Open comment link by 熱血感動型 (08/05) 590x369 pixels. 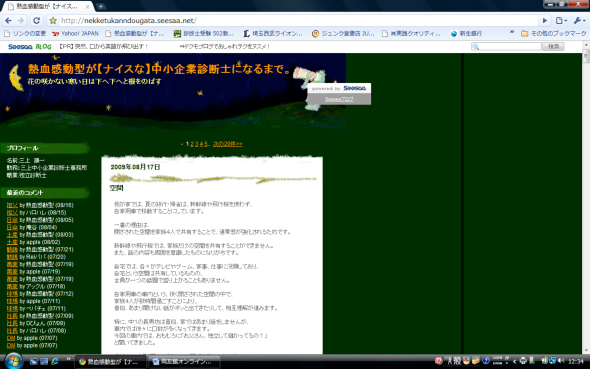click(12, 220)
